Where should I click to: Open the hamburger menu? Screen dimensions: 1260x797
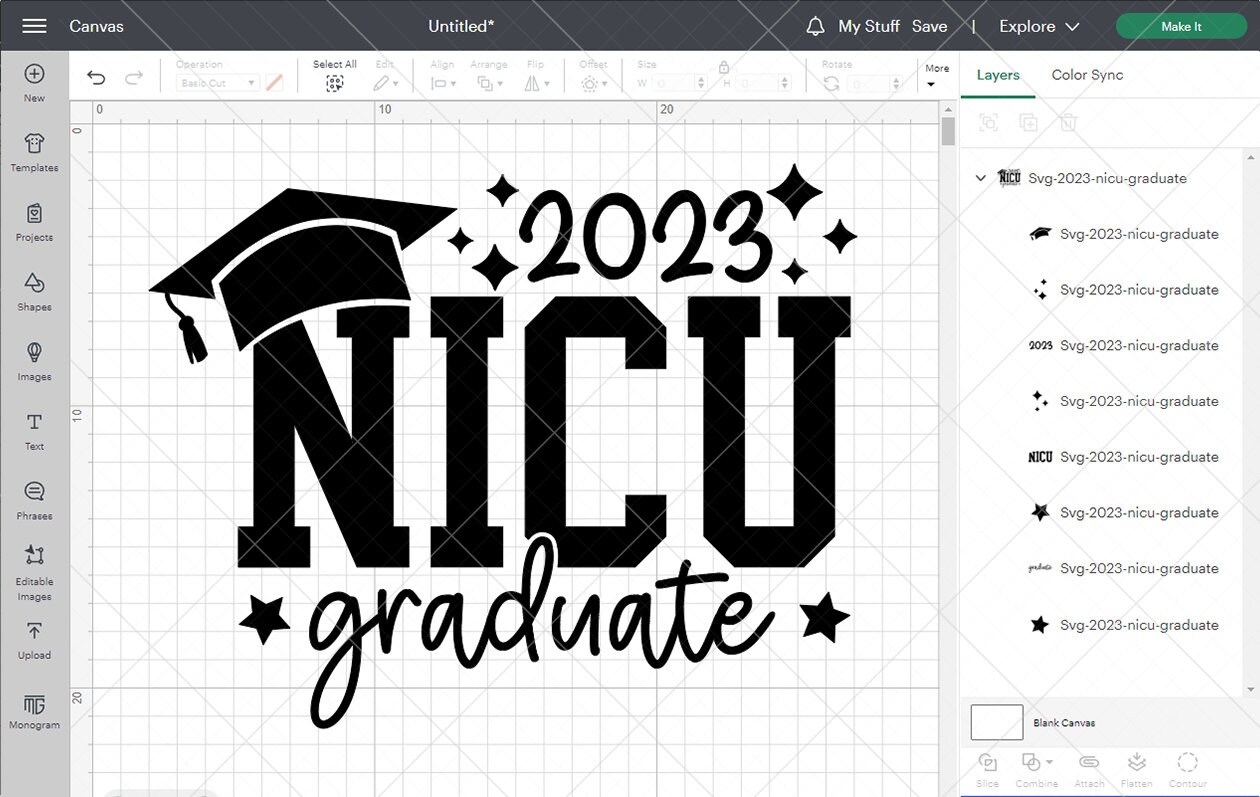(x=34, y=26)
